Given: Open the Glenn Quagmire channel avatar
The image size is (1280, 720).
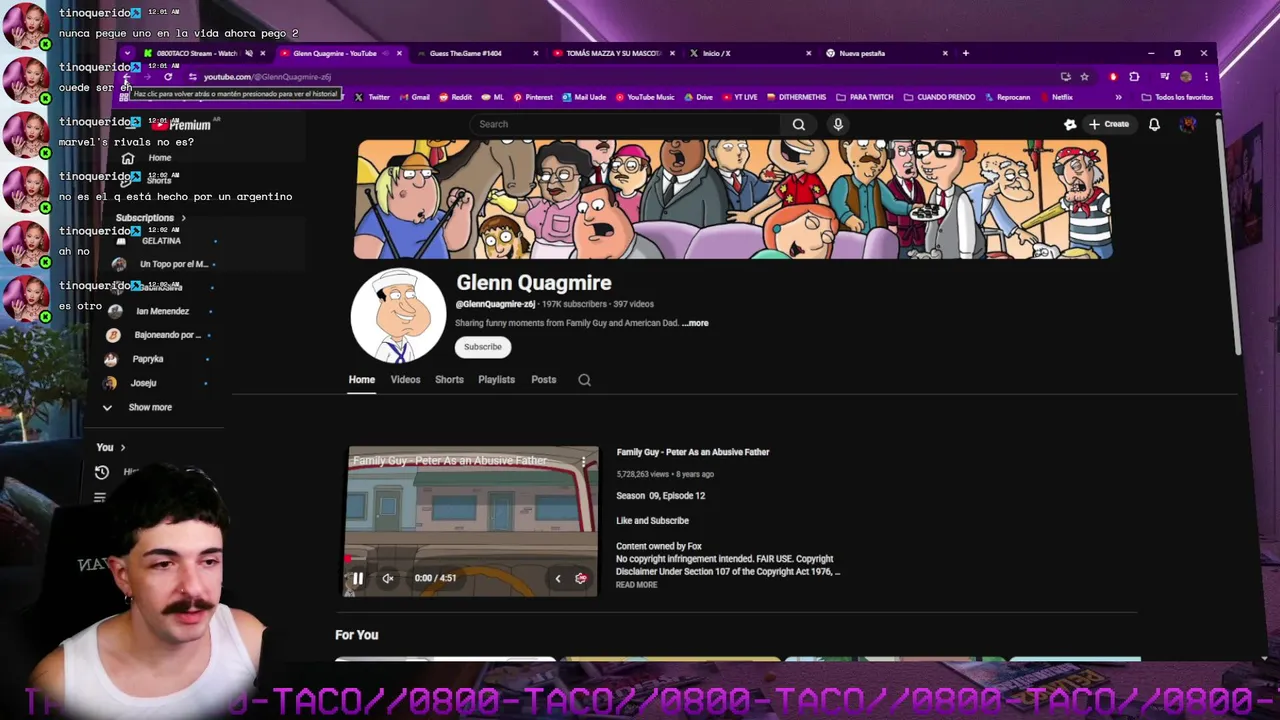Looking at the screenshot, I should coord(398,315).
